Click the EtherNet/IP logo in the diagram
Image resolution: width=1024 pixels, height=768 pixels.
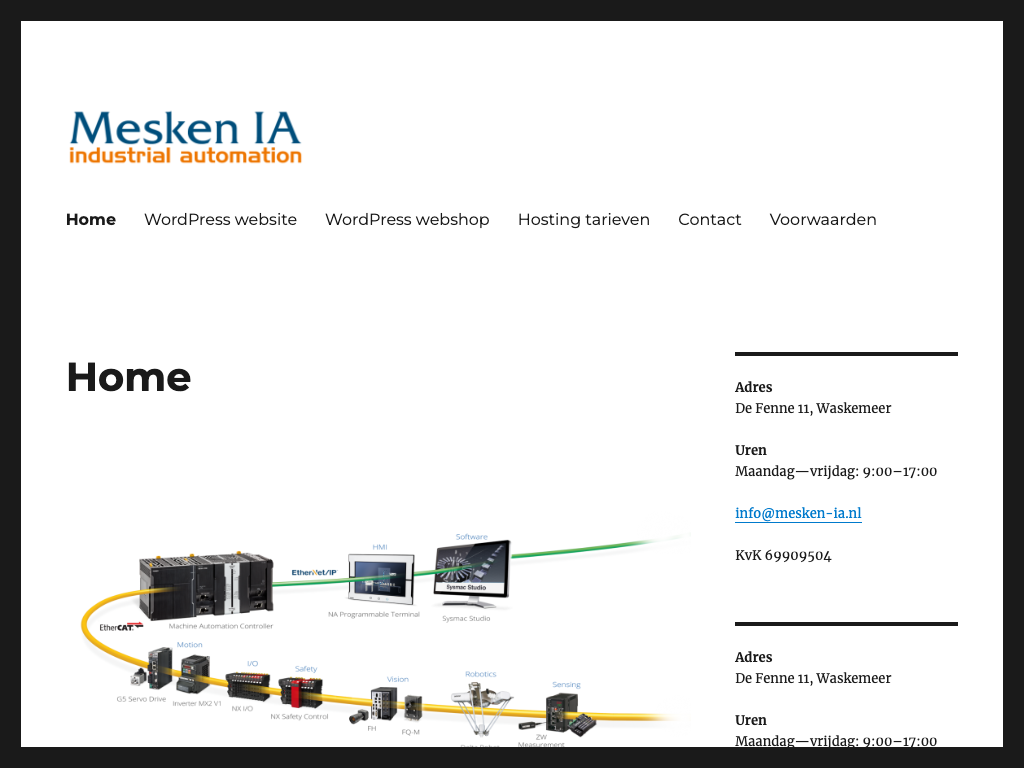(x=313, y=572)
